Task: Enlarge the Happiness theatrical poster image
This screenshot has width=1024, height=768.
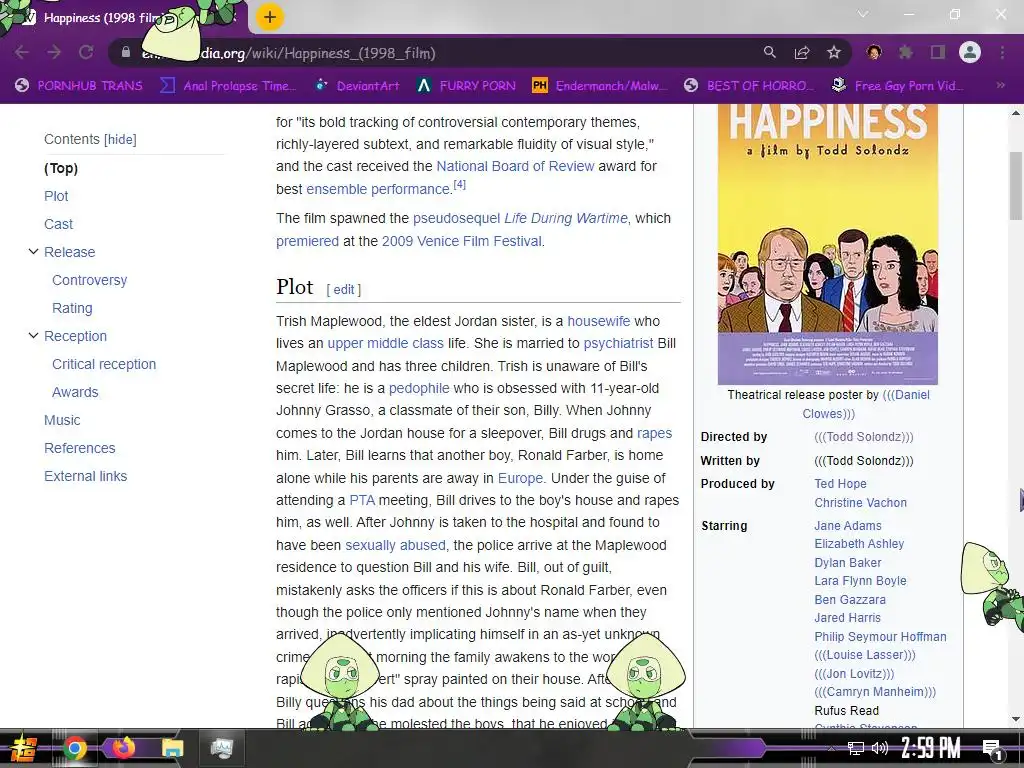Action: click(827, 245)
